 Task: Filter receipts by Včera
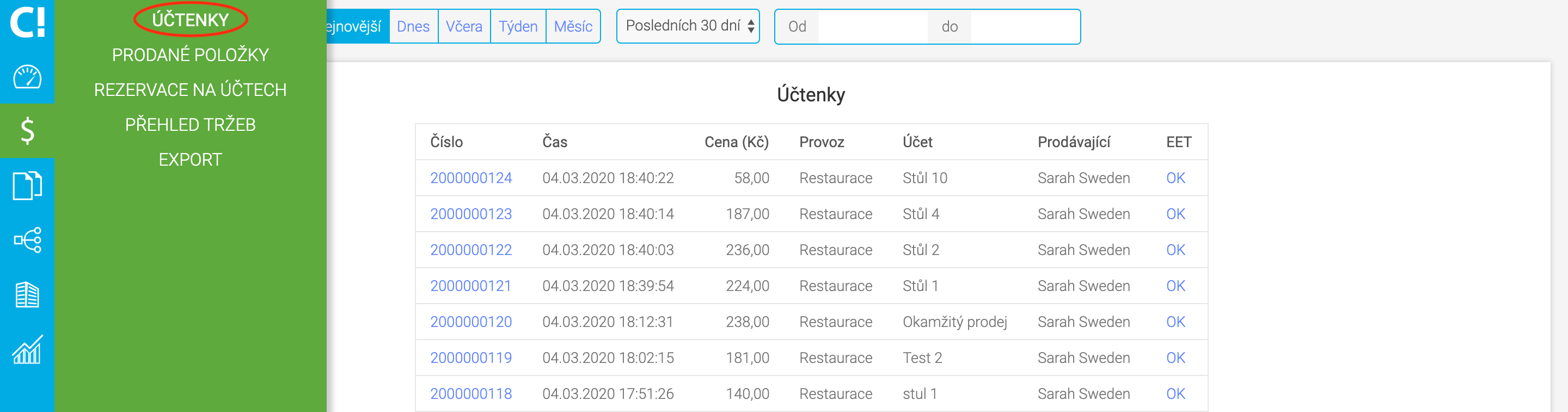(464, 26)
